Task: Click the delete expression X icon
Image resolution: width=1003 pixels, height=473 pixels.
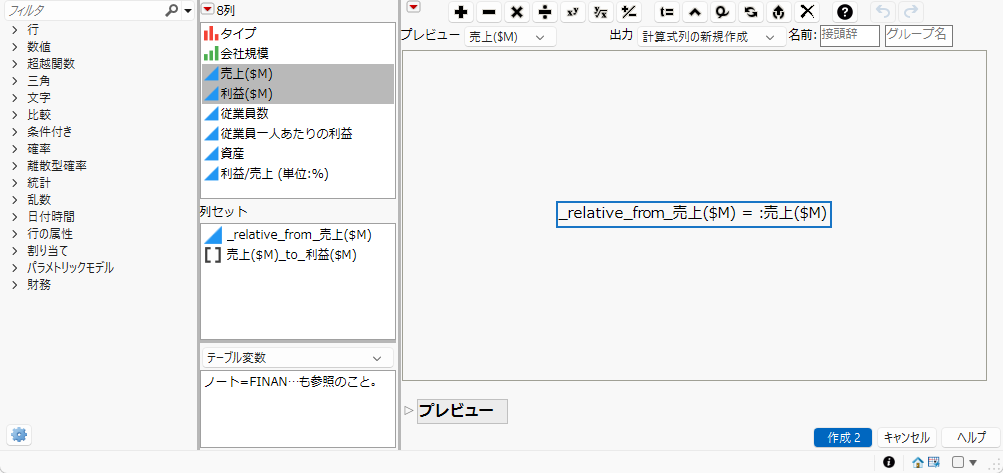Action: pyautogui.click(x=808, y=12)
